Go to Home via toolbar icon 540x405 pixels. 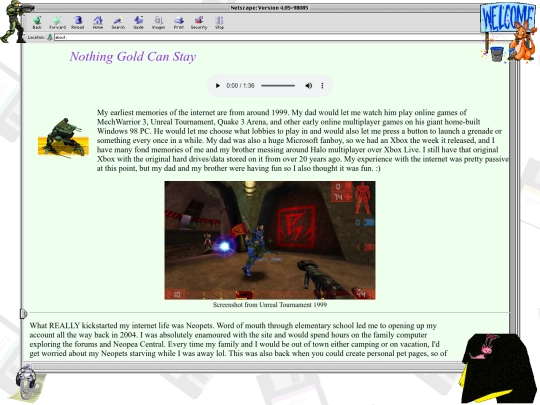(x=98, y=23)
